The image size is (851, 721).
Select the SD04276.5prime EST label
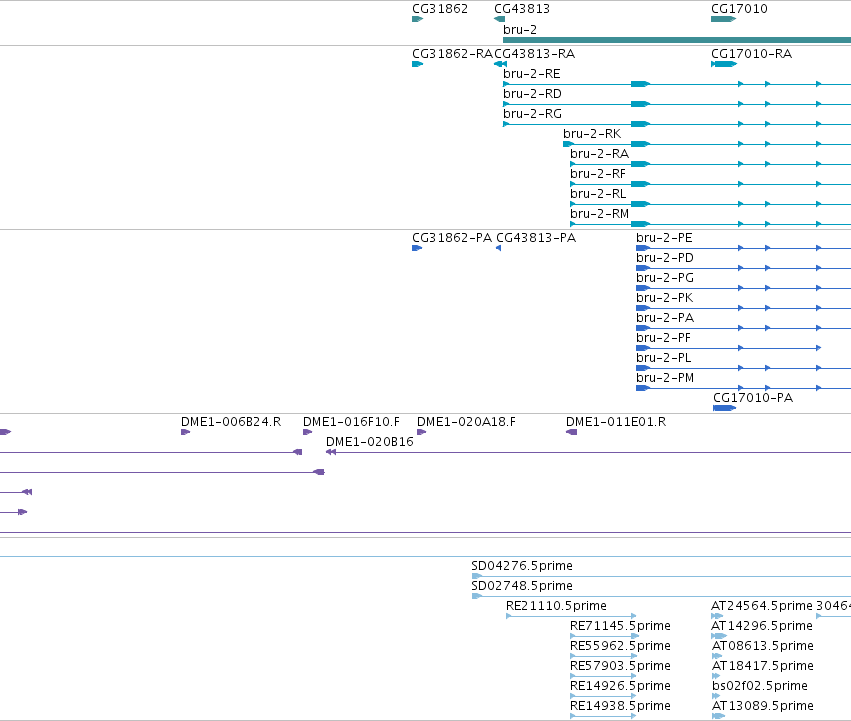[x=522, y=566]
